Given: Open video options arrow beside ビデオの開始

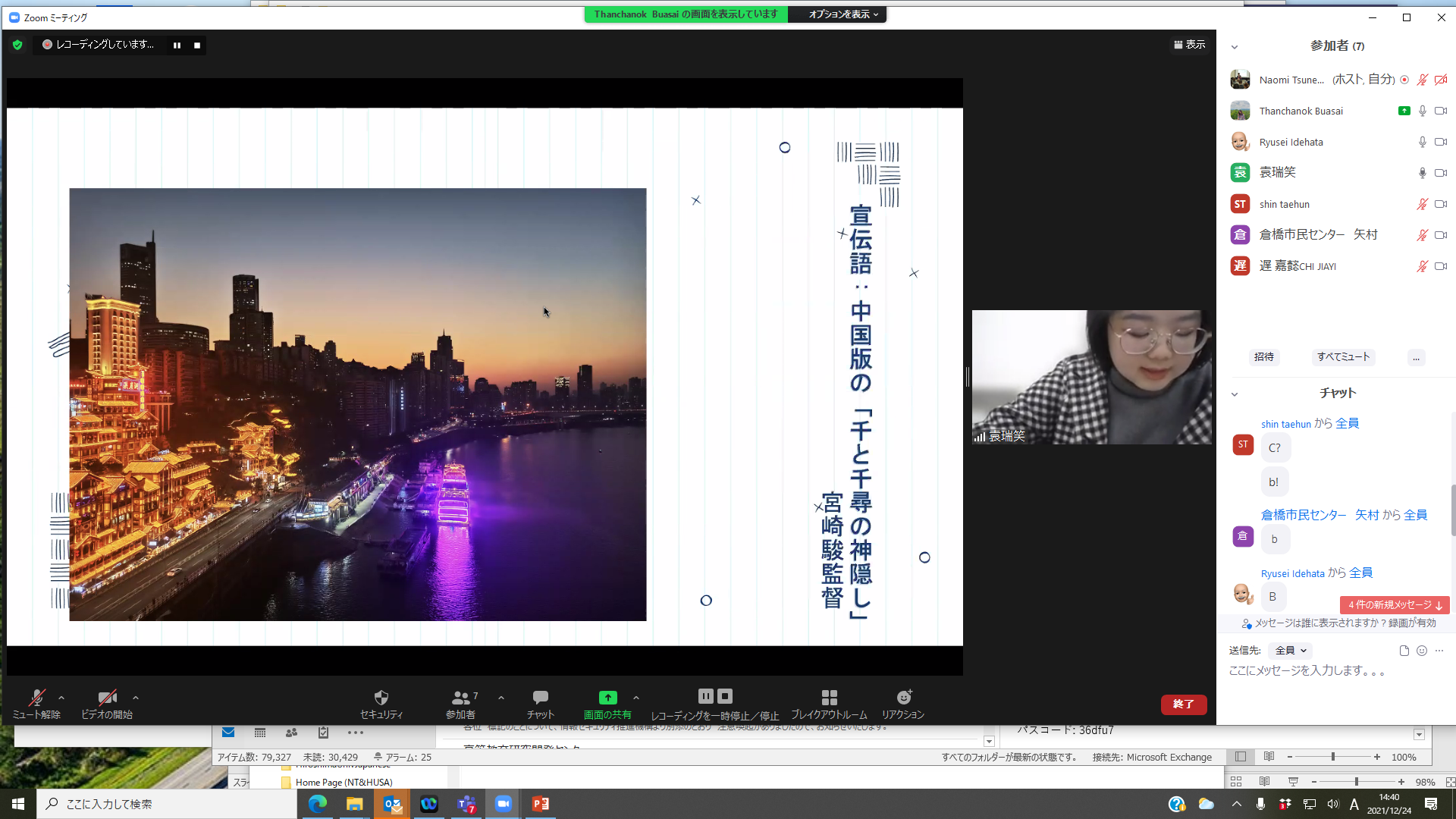Looking at the screenshot, I should coord(136,698).
